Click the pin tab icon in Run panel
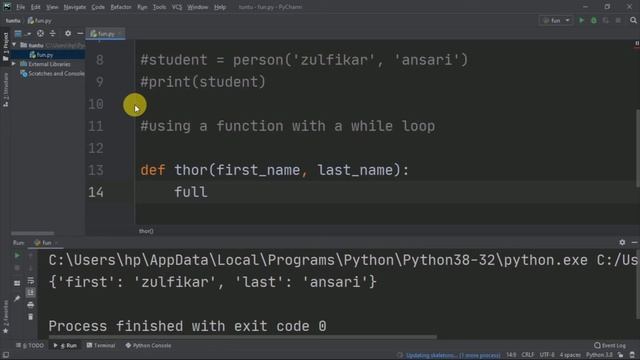The image size is (640, 360). [17, 298]
